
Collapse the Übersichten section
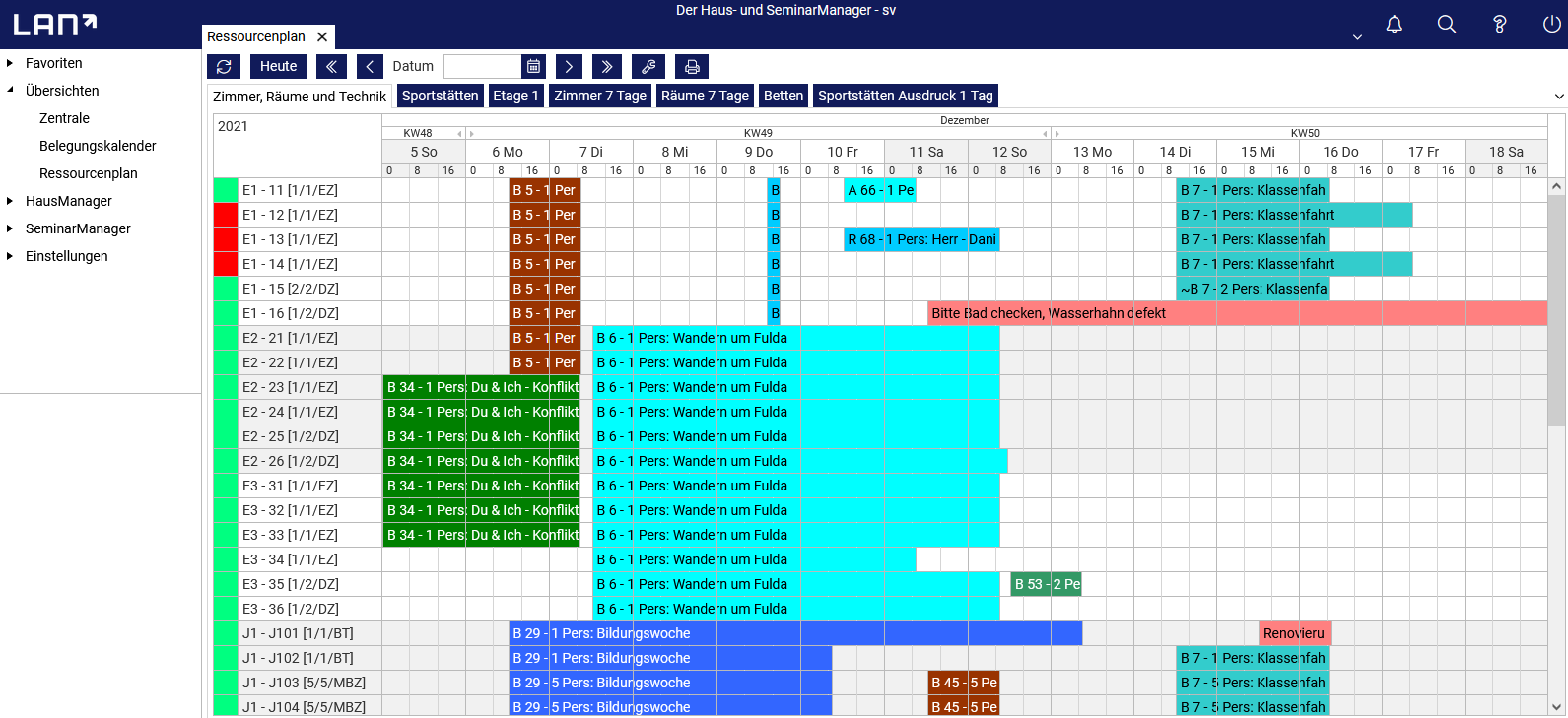click(x=11, y=91)
